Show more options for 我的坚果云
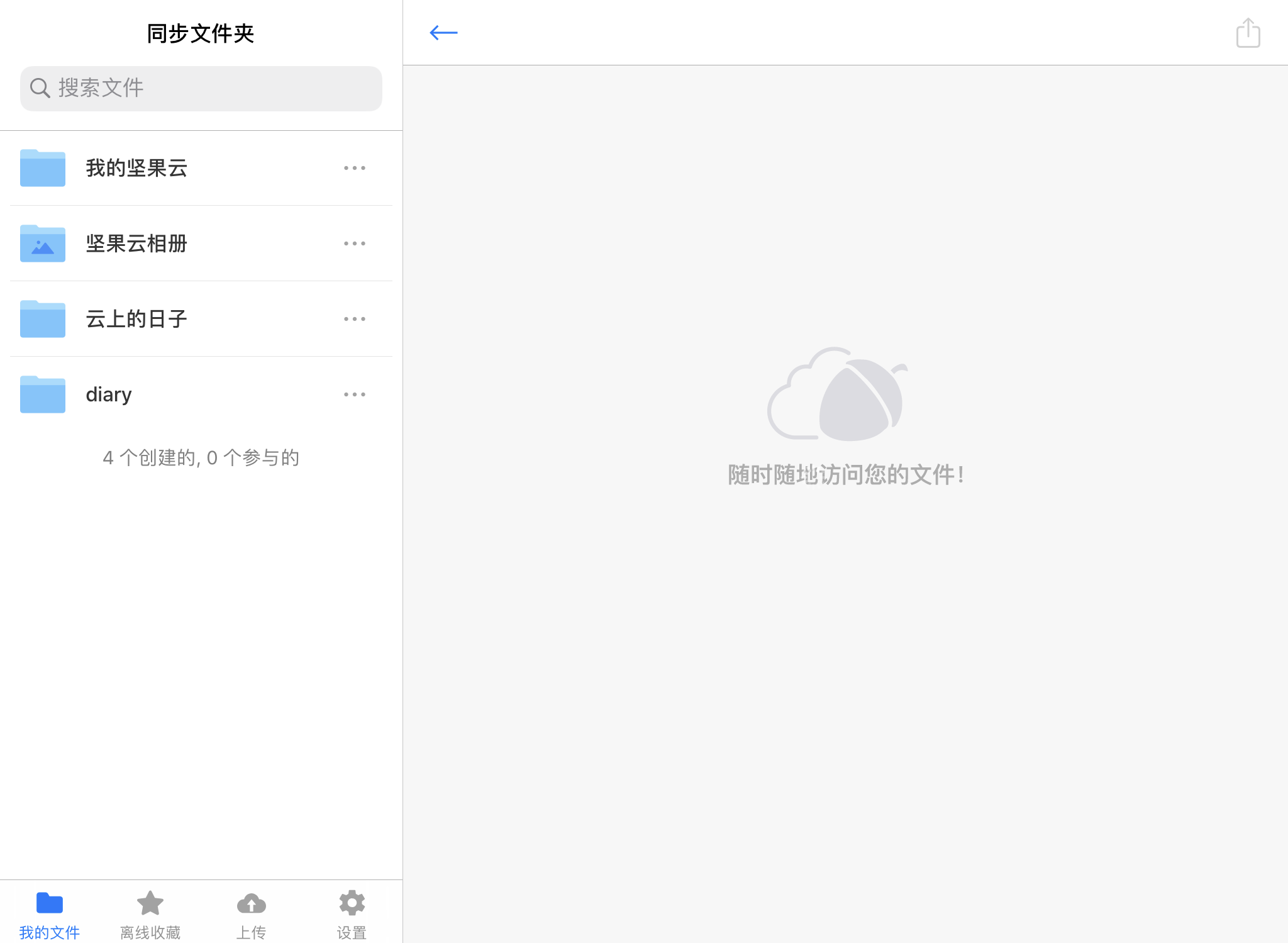 [x=355, y=168]
